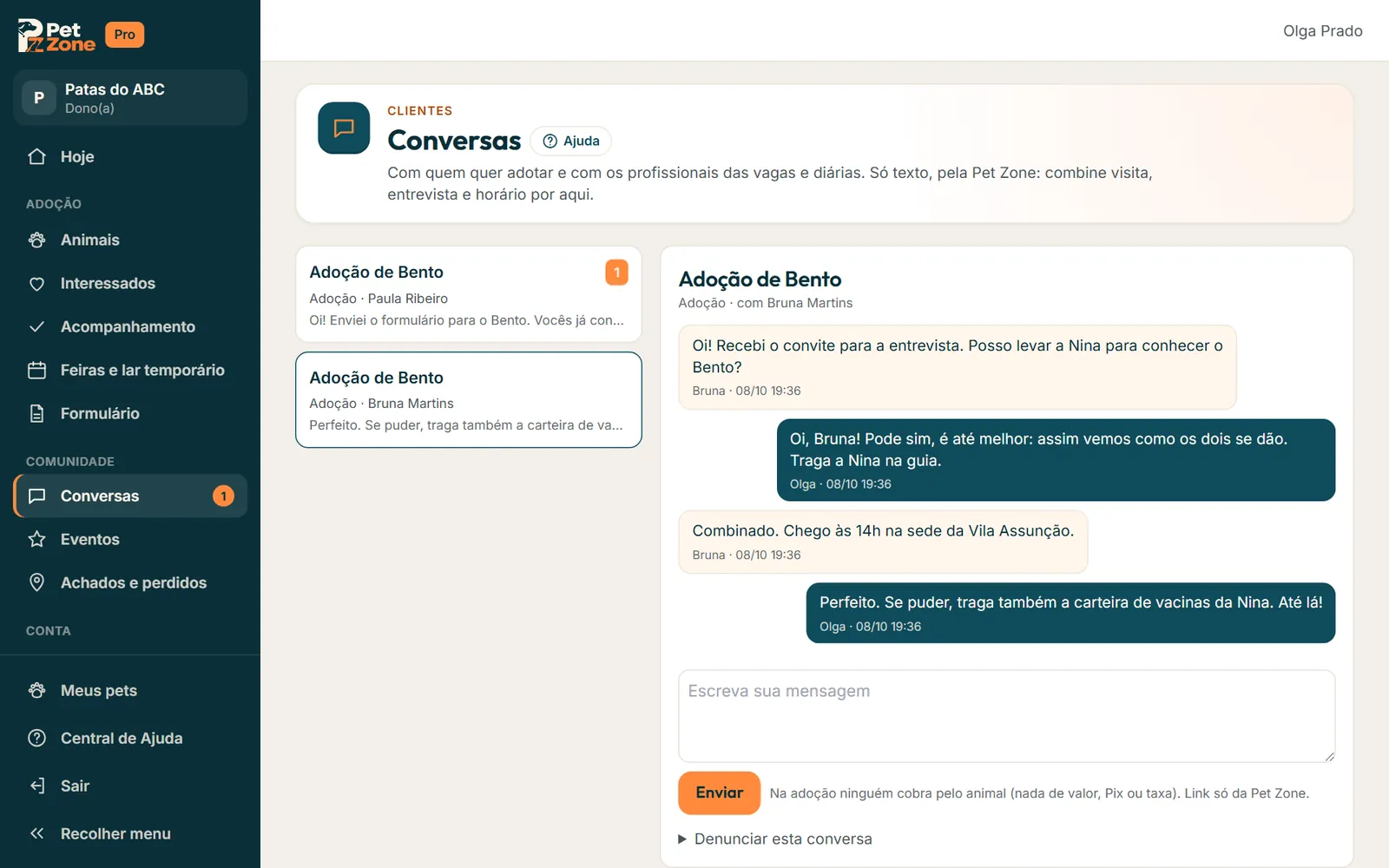This screenshot has height=868, width=1389.
Task: Click the star icon beside Eventos
Action: [x=36, y=540]
